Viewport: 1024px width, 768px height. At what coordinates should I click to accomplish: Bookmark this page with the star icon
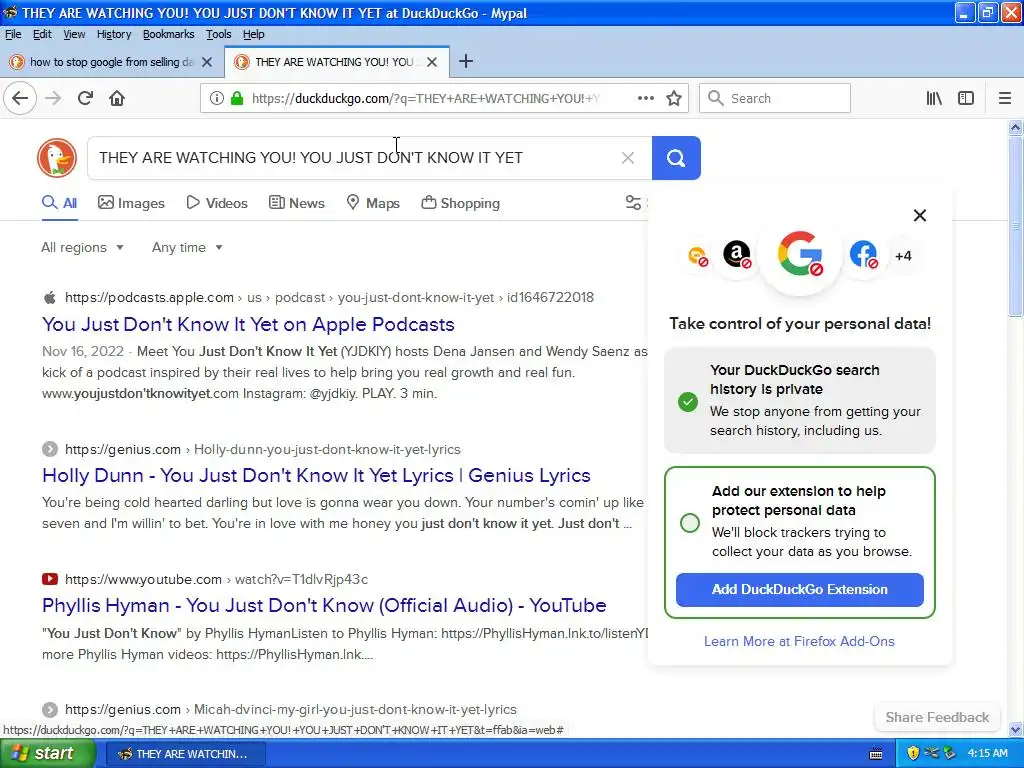(x=674, y=99)
